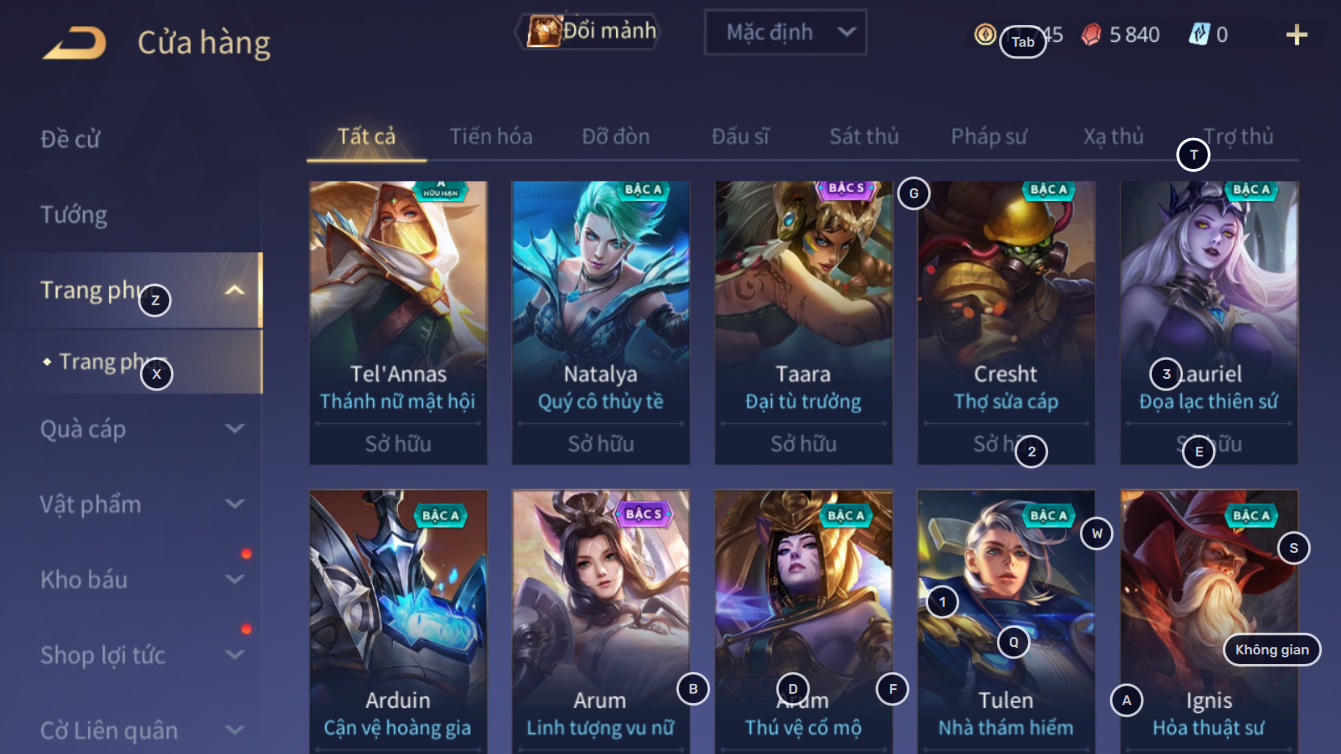Expand the Kho báu section
The image size is (1341, 754).
pyautogui.click(x=234, y=580)
